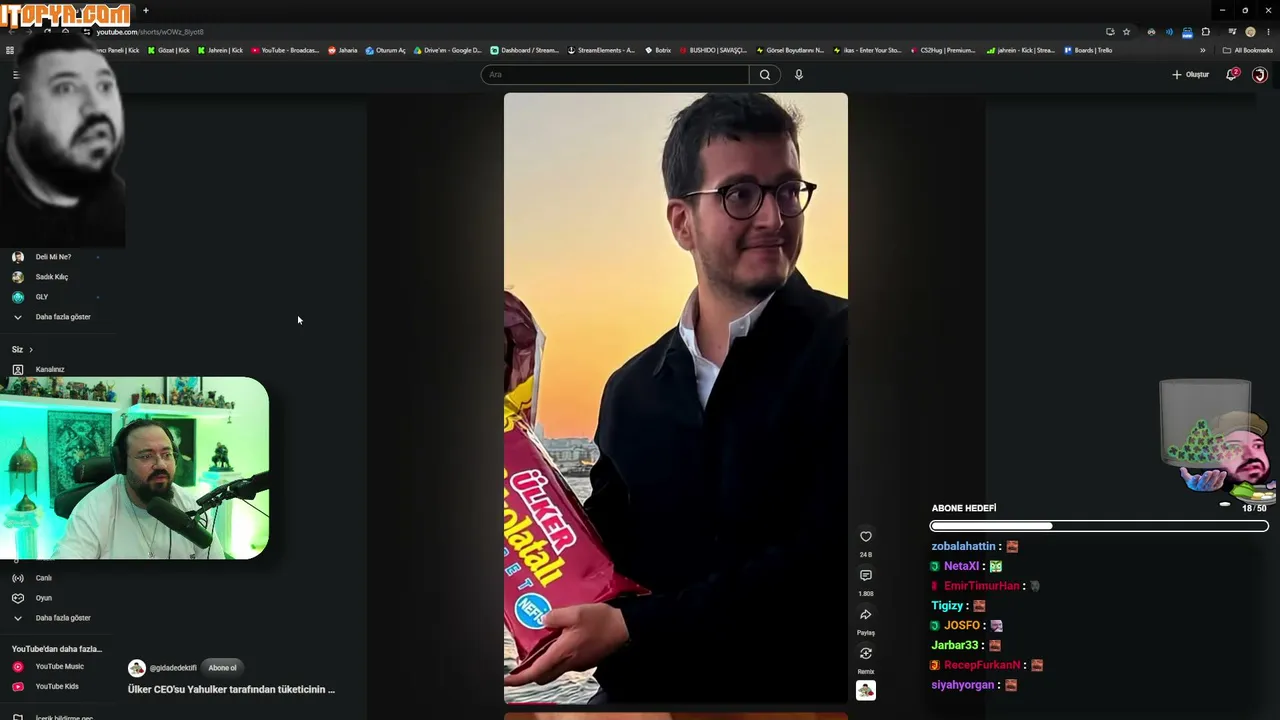Open the CS2Hug | Premium bookmark
The height and width of the screenshot is (720, 1280).
(943, 50)
